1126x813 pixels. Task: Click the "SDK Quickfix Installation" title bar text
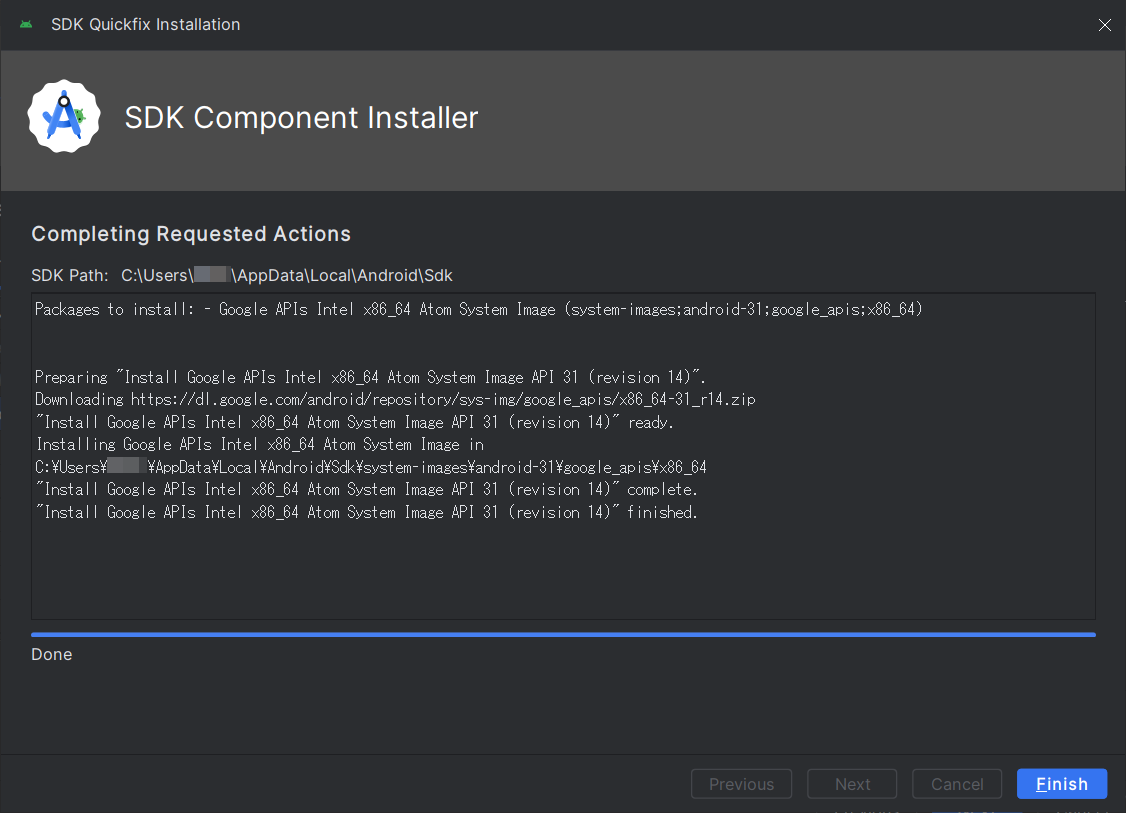pyautogui.click(x=146, y=25)
